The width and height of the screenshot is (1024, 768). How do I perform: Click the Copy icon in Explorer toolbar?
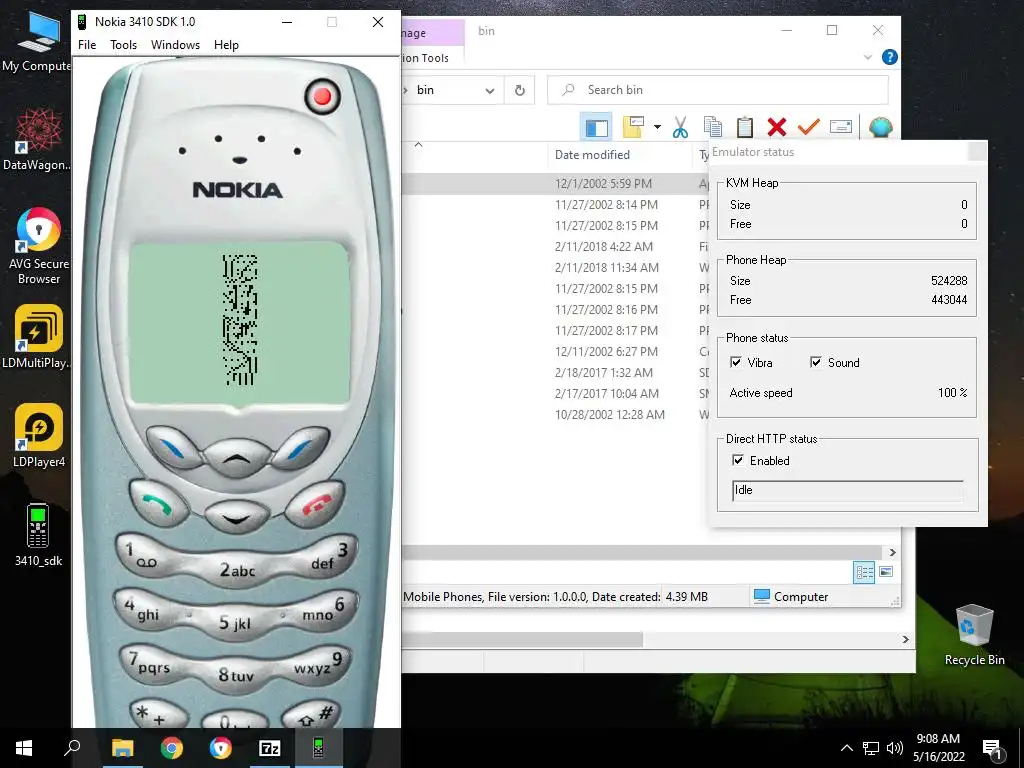point(712,127)
